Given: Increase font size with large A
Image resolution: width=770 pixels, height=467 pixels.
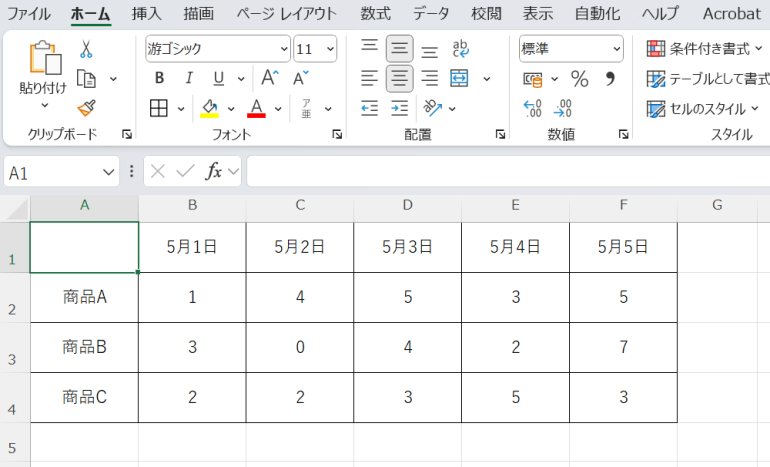Looking at the screenshot, I should point(270,78).
